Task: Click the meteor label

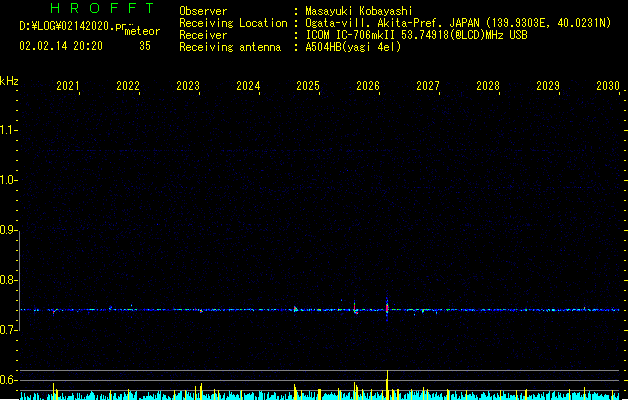Action: pyautogui.click(x=142, y=31)
